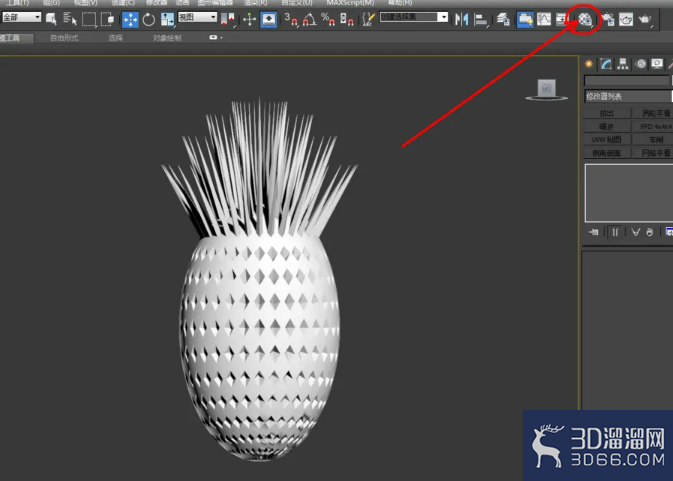
Task: Click the Pin Stack icon
Action: (x=594, y=232)
